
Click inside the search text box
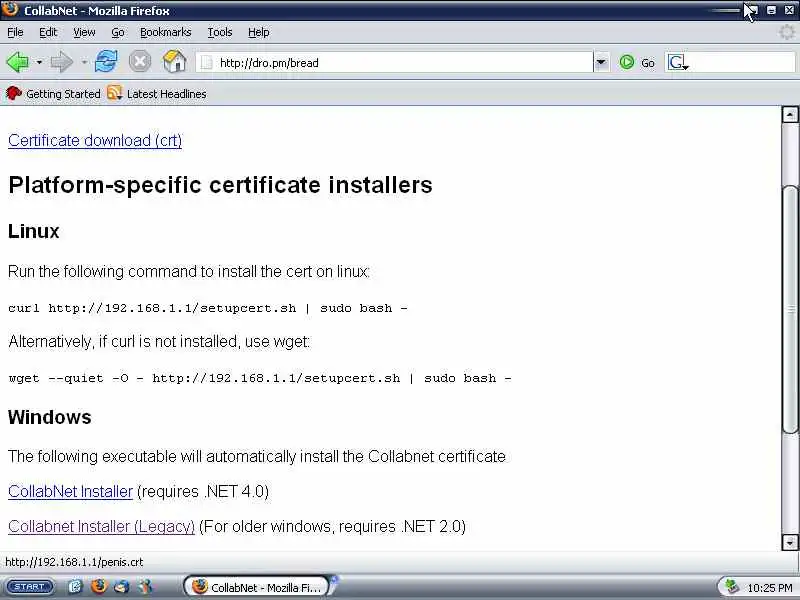click(743, 63)
